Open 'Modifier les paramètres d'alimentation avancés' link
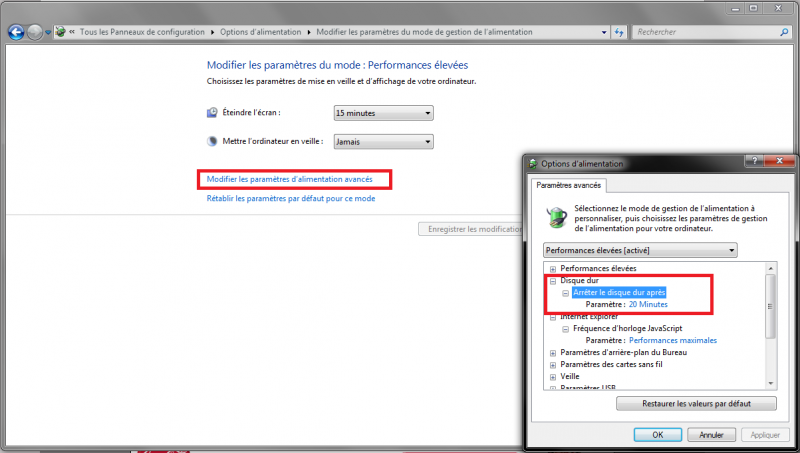Image resolution: width=800 pixels, height=453 pixels. click(289, 179)
